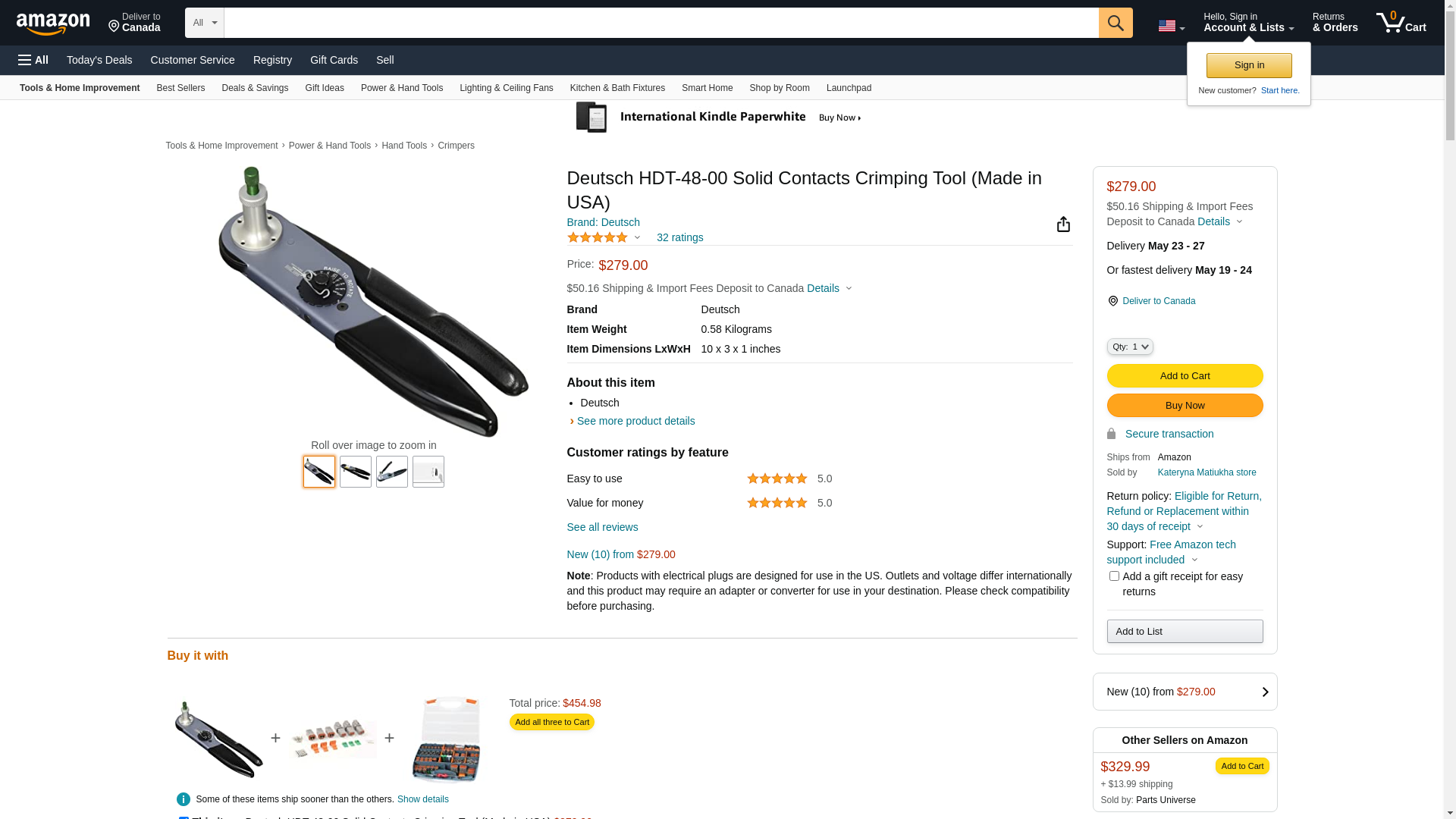
Task: Click the five-star rating icon under the brand
Action: click(598, 237)
